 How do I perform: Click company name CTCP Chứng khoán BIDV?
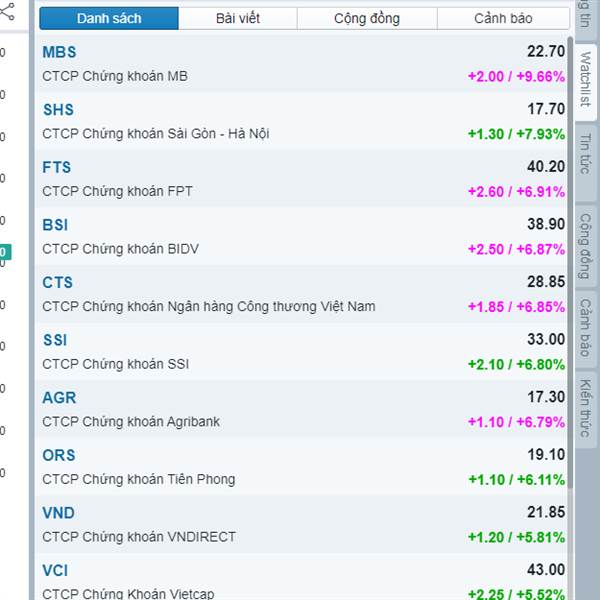coord(121,249)
